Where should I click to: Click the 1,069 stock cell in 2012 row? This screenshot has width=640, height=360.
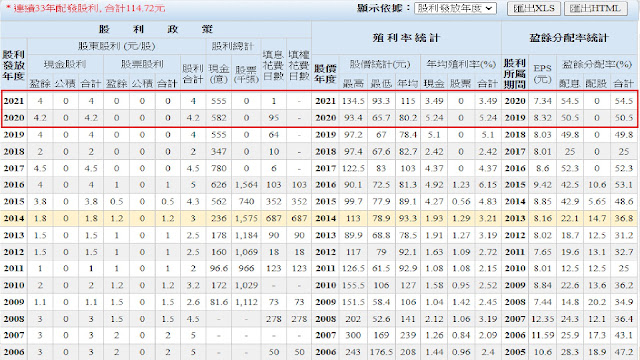pos(246,252)
